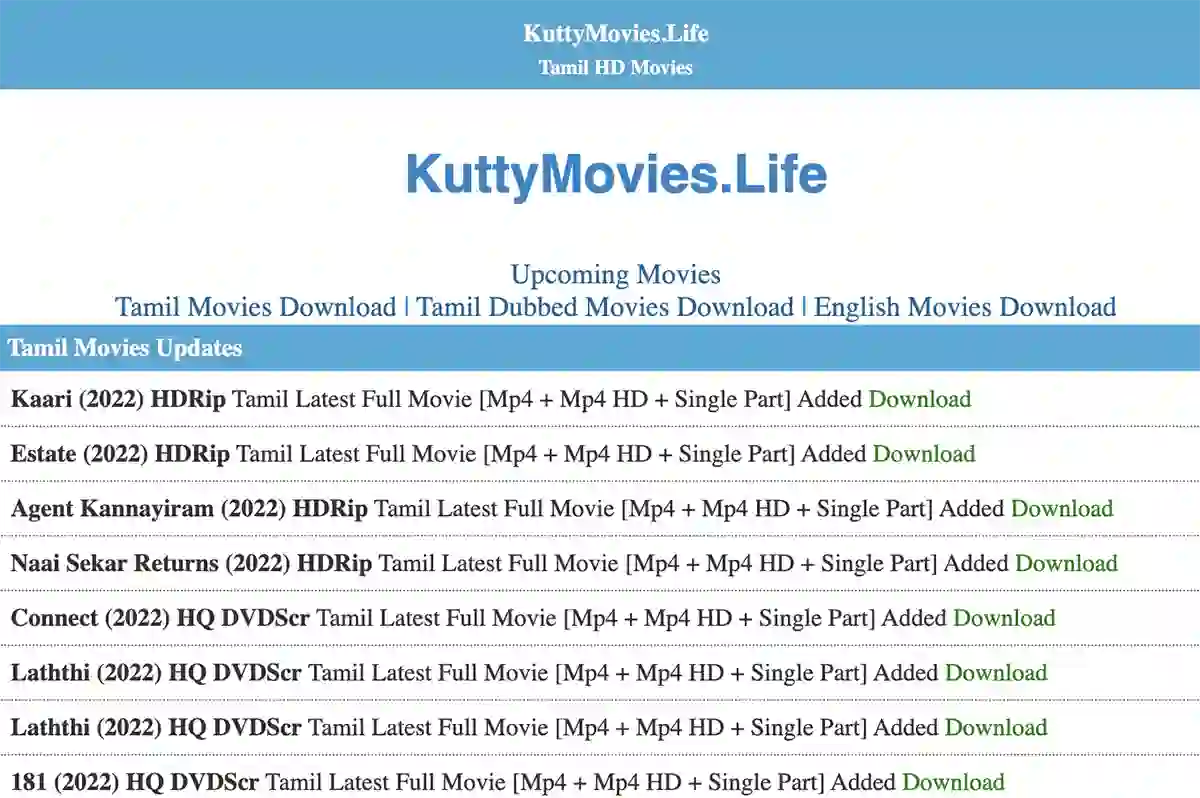
Task: Click the Tamil Movies Updates section header
Action: 600,348
